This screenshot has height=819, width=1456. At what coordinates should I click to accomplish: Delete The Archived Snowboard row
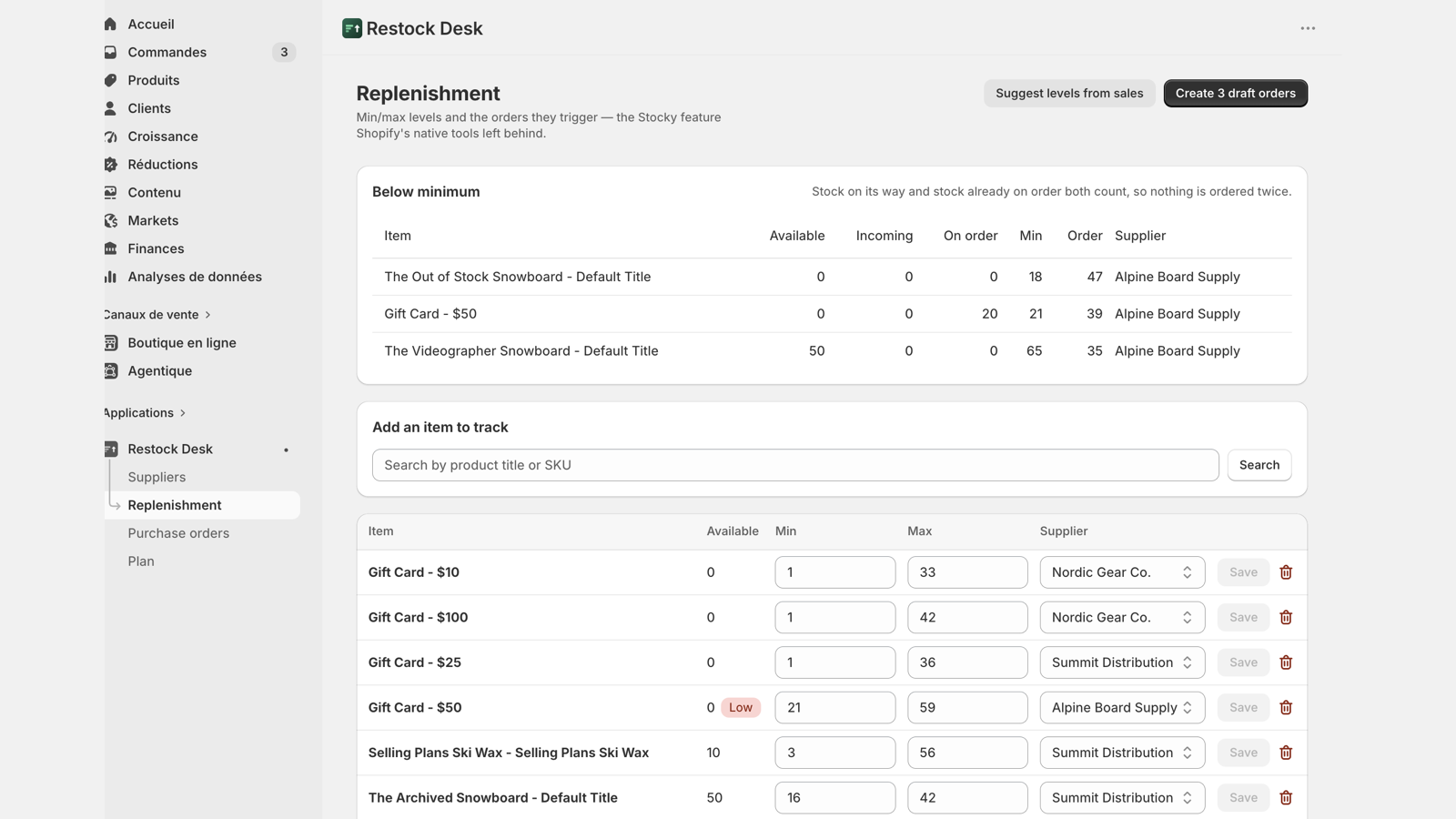(1286, 798)
